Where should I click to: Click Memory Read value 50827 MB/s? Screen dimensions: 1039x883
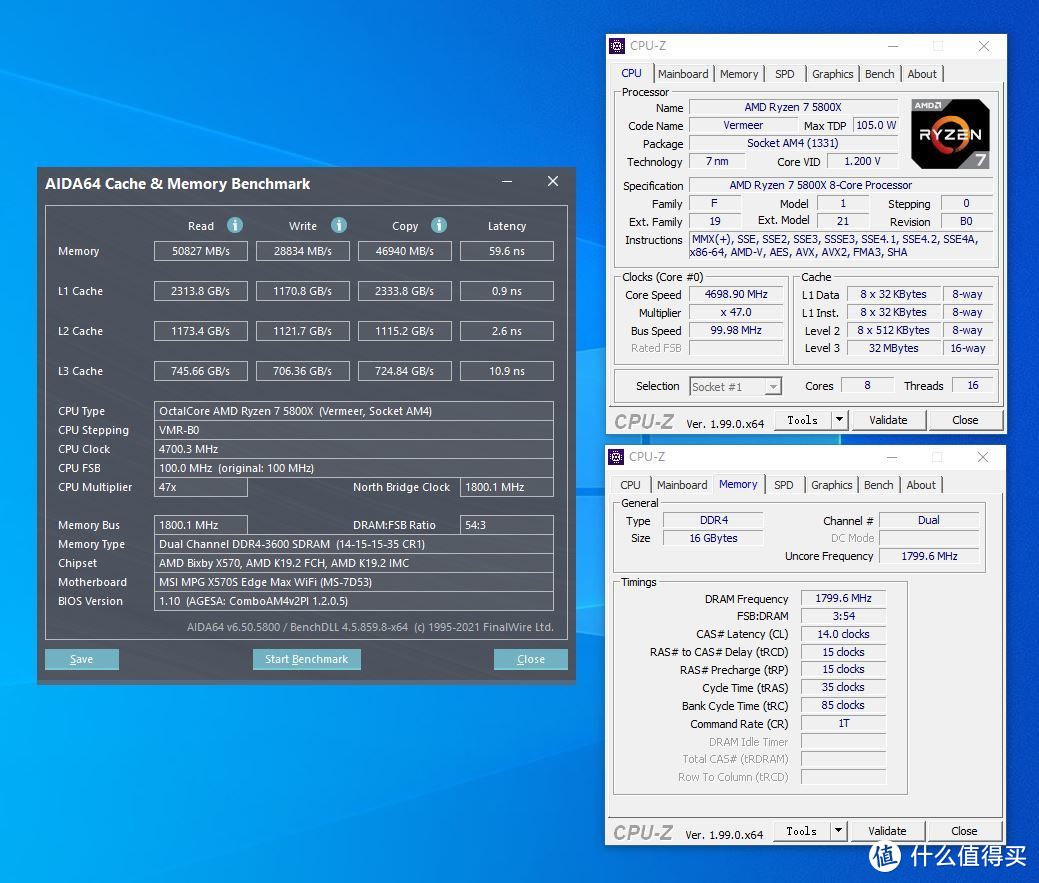(201, 251)
